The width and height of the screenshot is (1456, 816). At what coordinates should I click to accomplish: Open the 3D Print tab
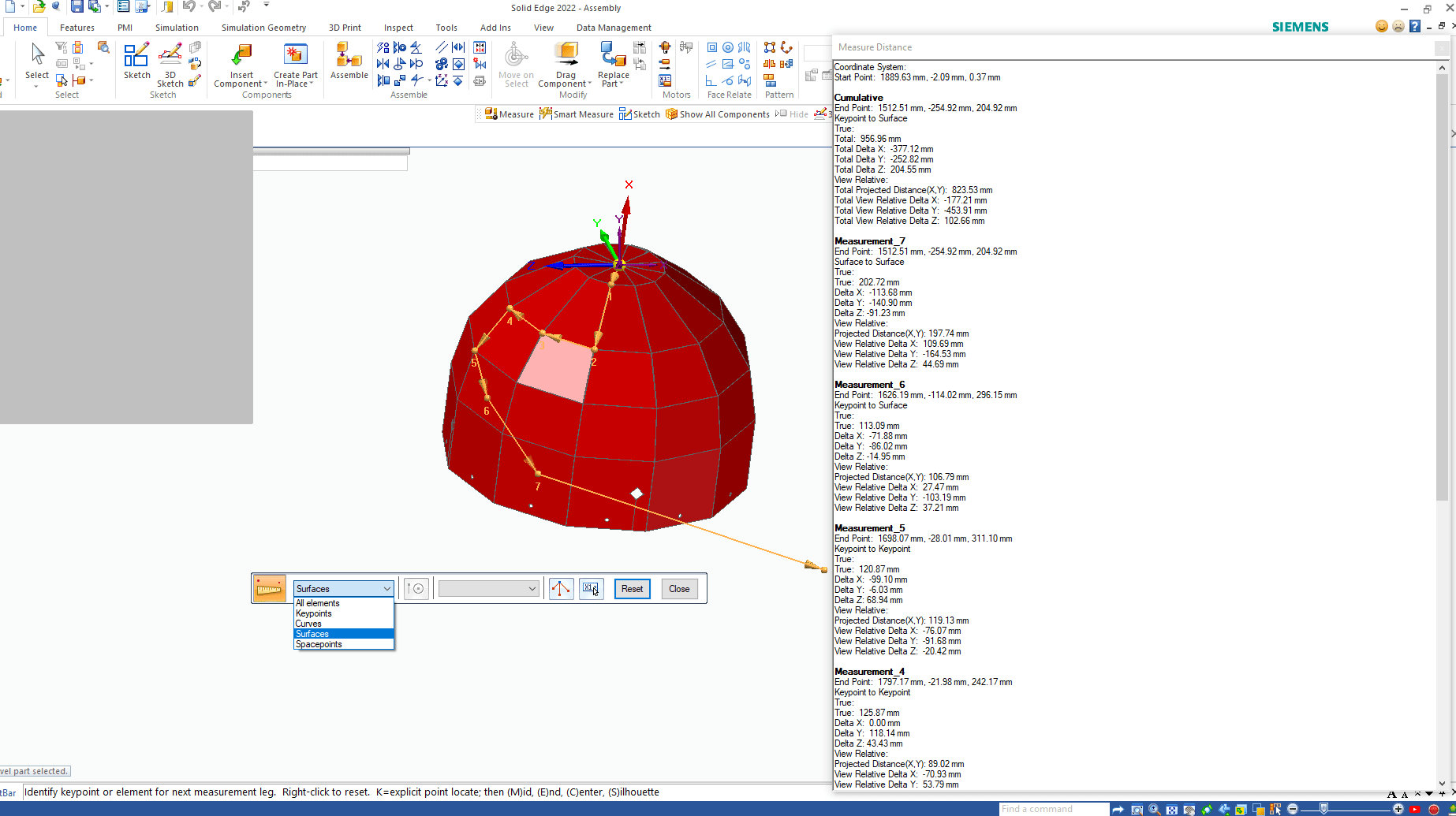(x=345, y=28)
